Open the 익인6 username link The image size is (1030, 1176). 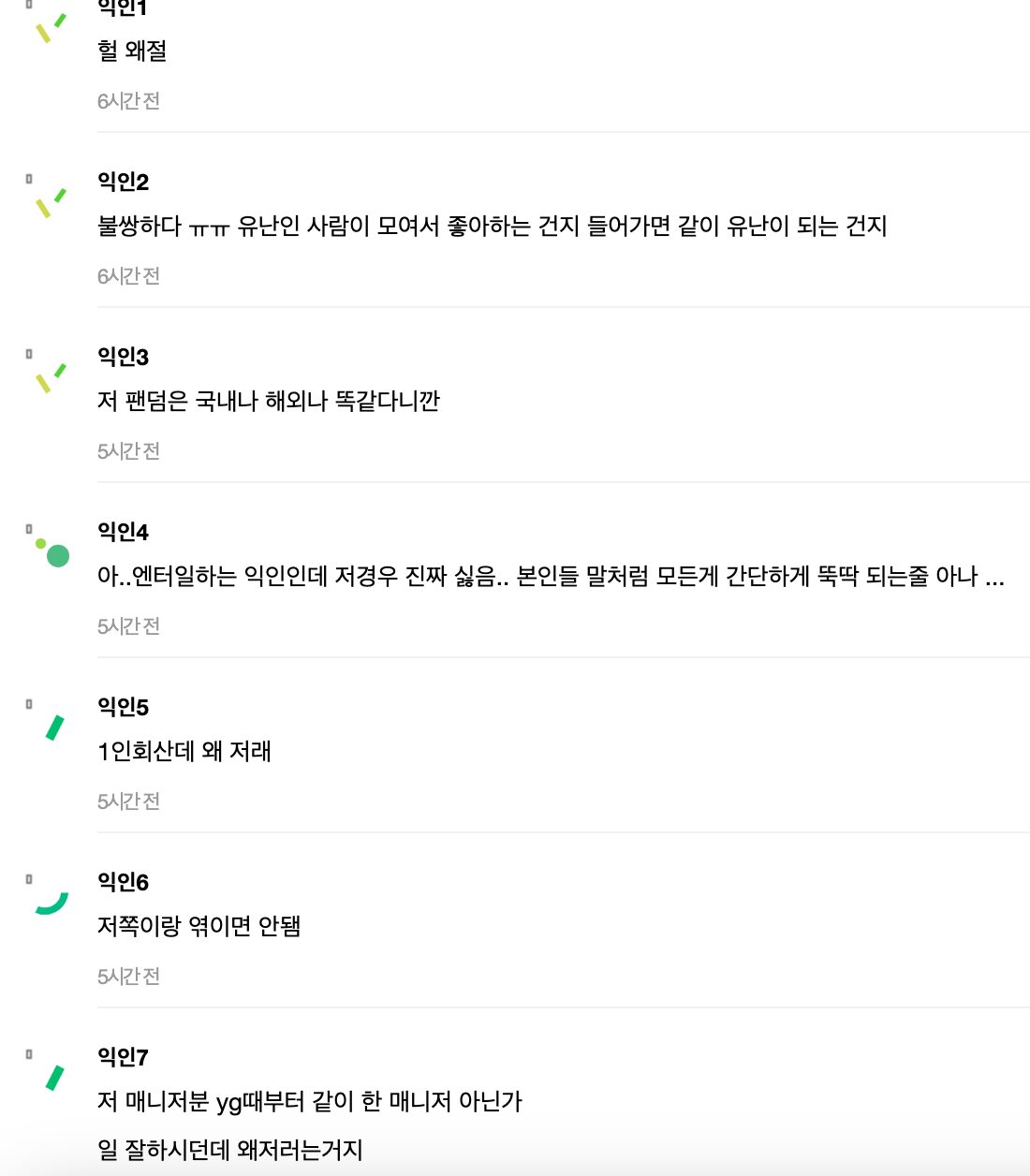coord(123,882)
